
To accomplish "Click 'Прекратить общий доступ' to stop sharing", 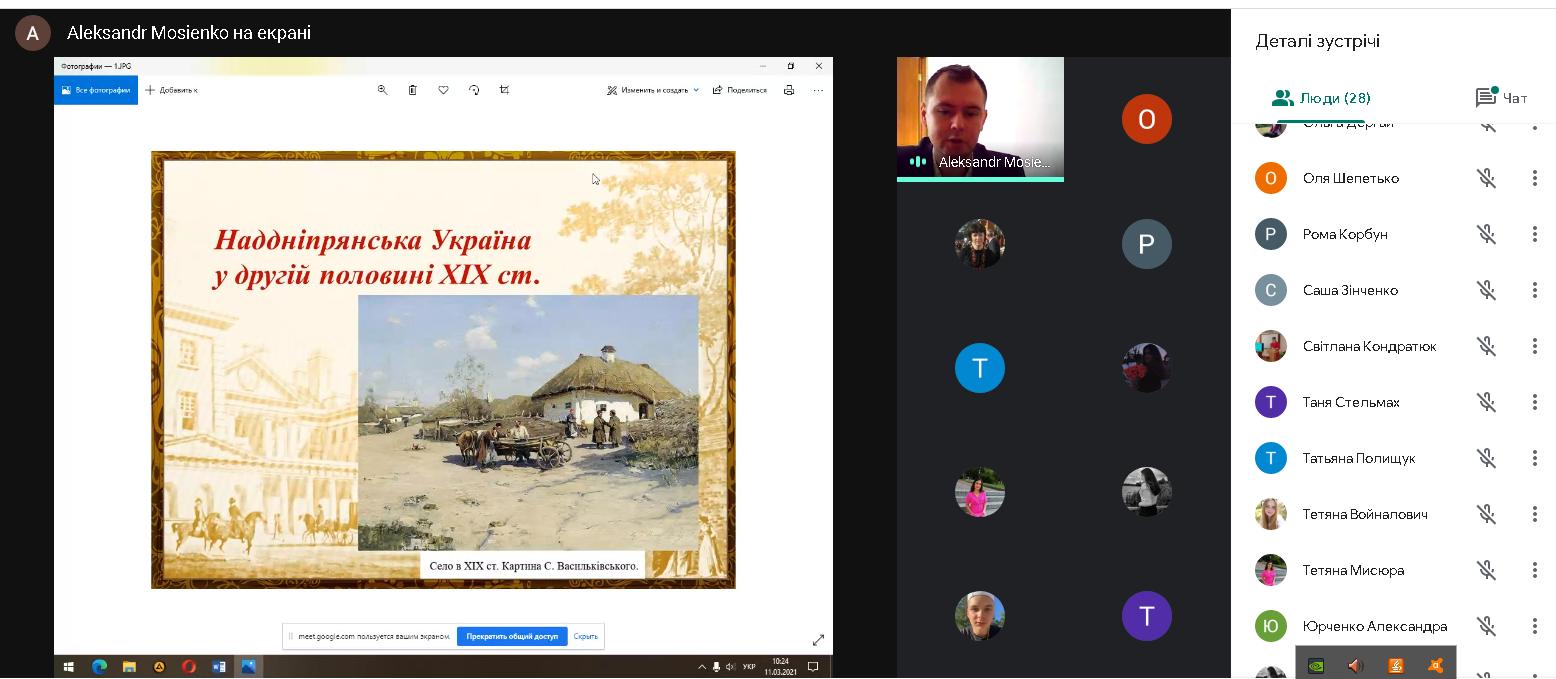I will tap(512, 636).
